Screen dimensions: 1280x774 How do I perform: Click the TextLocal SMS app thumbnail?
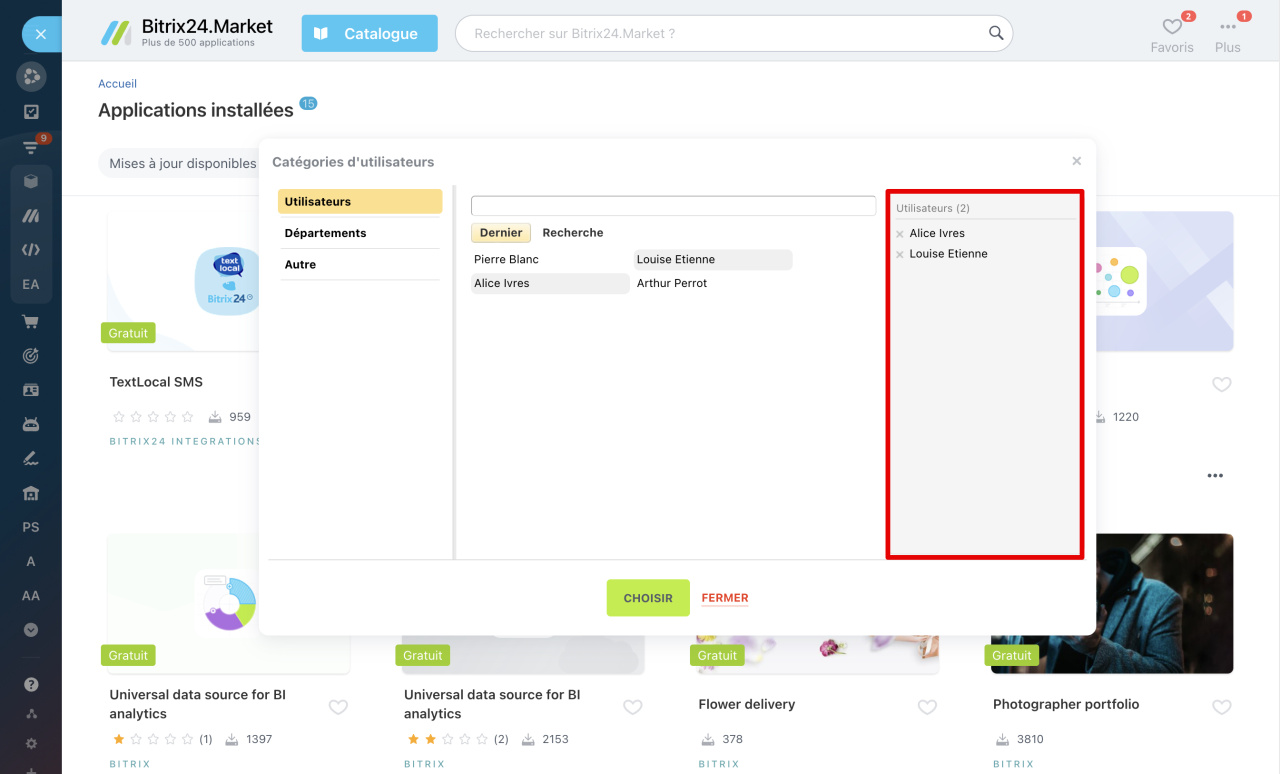click(x=183, y=281)
